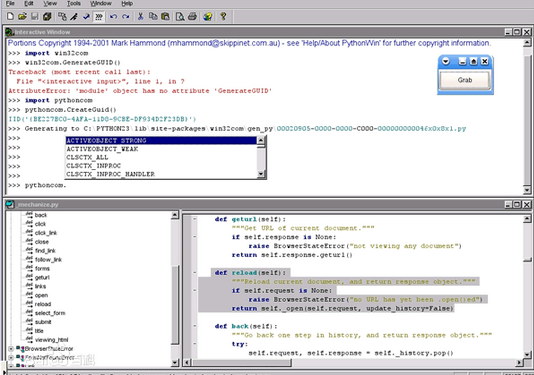The image size is (534, 375).
Task: Open the Help menu
Action: point(127,3)
